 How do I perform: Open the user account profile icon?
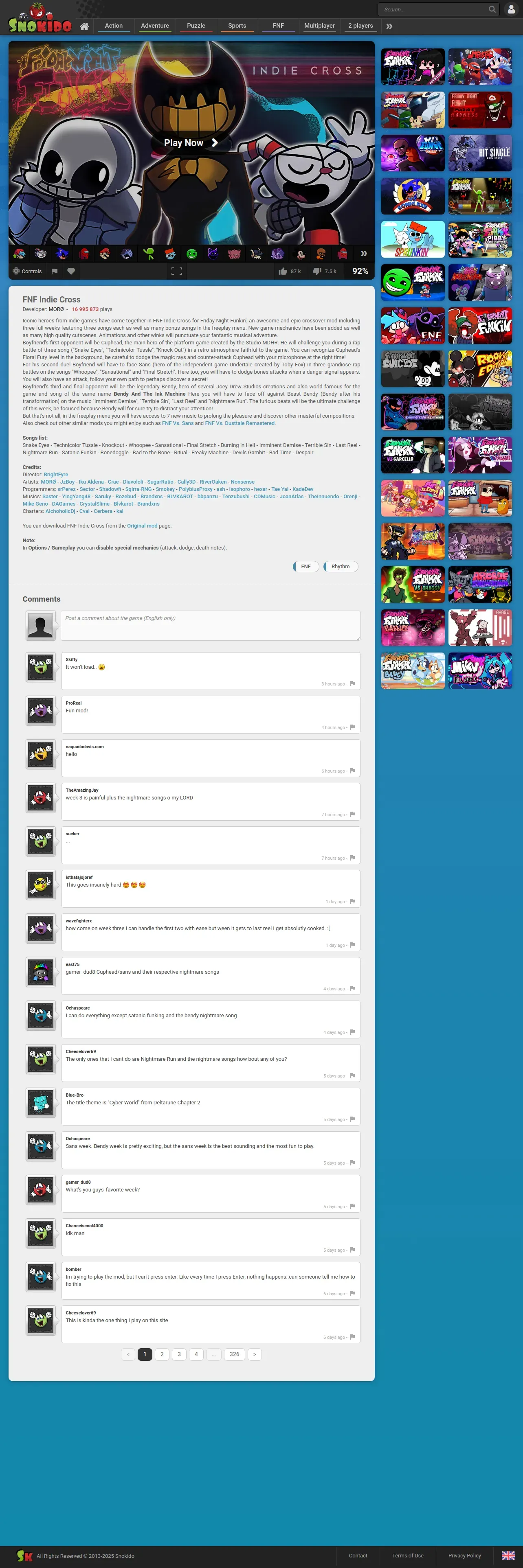coord(511,9)
